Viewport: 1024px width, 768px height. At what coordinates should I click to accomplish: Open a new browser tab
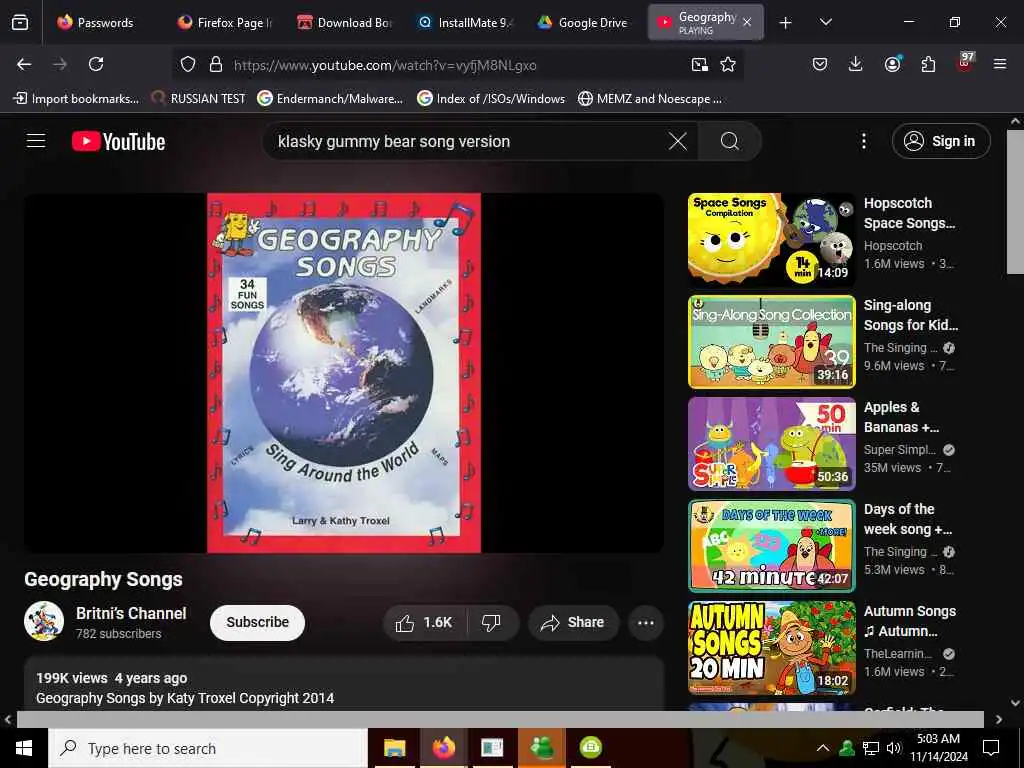click(786, 23)
